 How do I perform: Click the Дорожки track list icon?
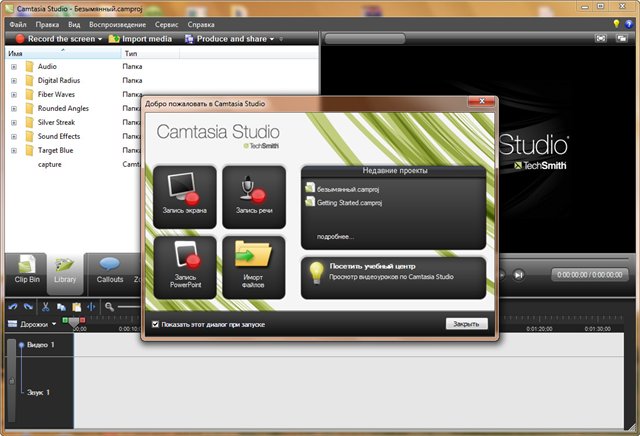[x=13, y=324]
